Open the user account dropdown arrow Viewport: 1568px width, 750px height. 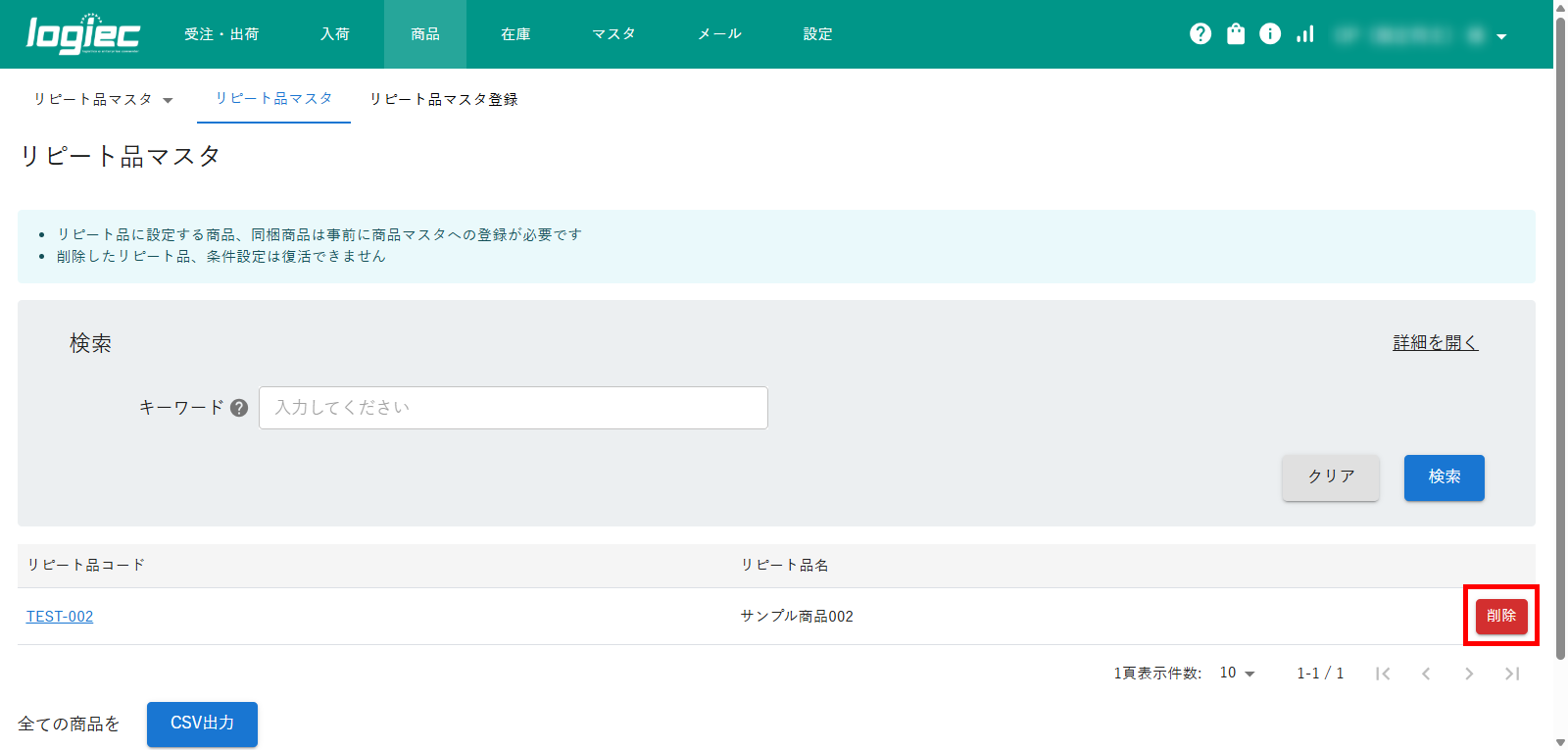1501,36
